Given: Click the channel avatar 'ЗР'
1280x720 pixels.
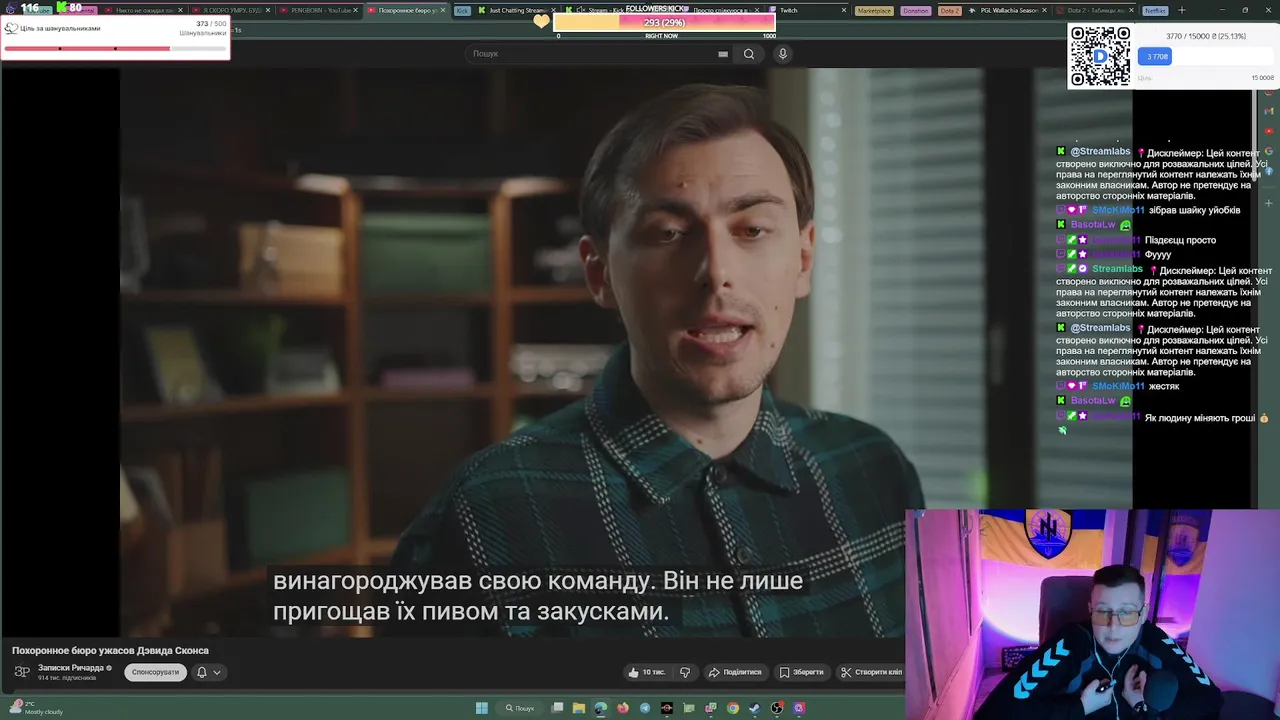Looking at the screenshot, I should click(22, 672).
